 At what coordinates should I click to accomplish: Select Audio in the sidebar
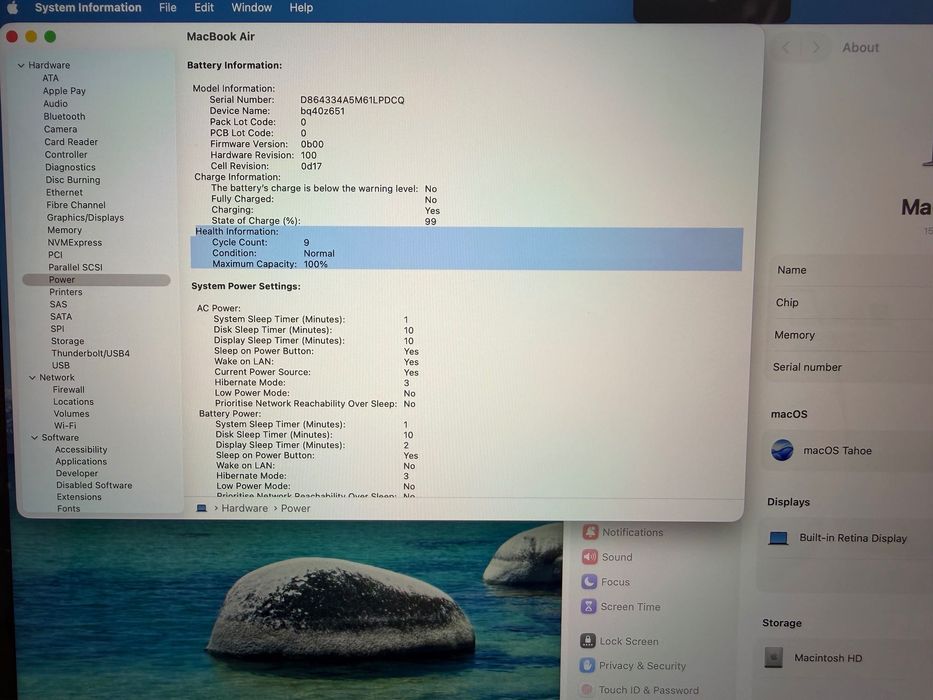pos(55,104)
